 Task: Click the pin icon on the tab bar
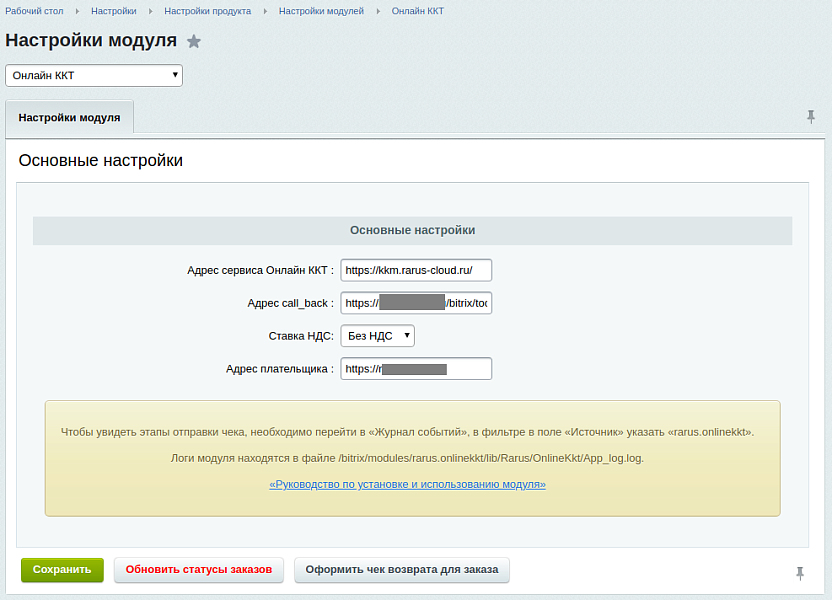[x=811, y=117]
